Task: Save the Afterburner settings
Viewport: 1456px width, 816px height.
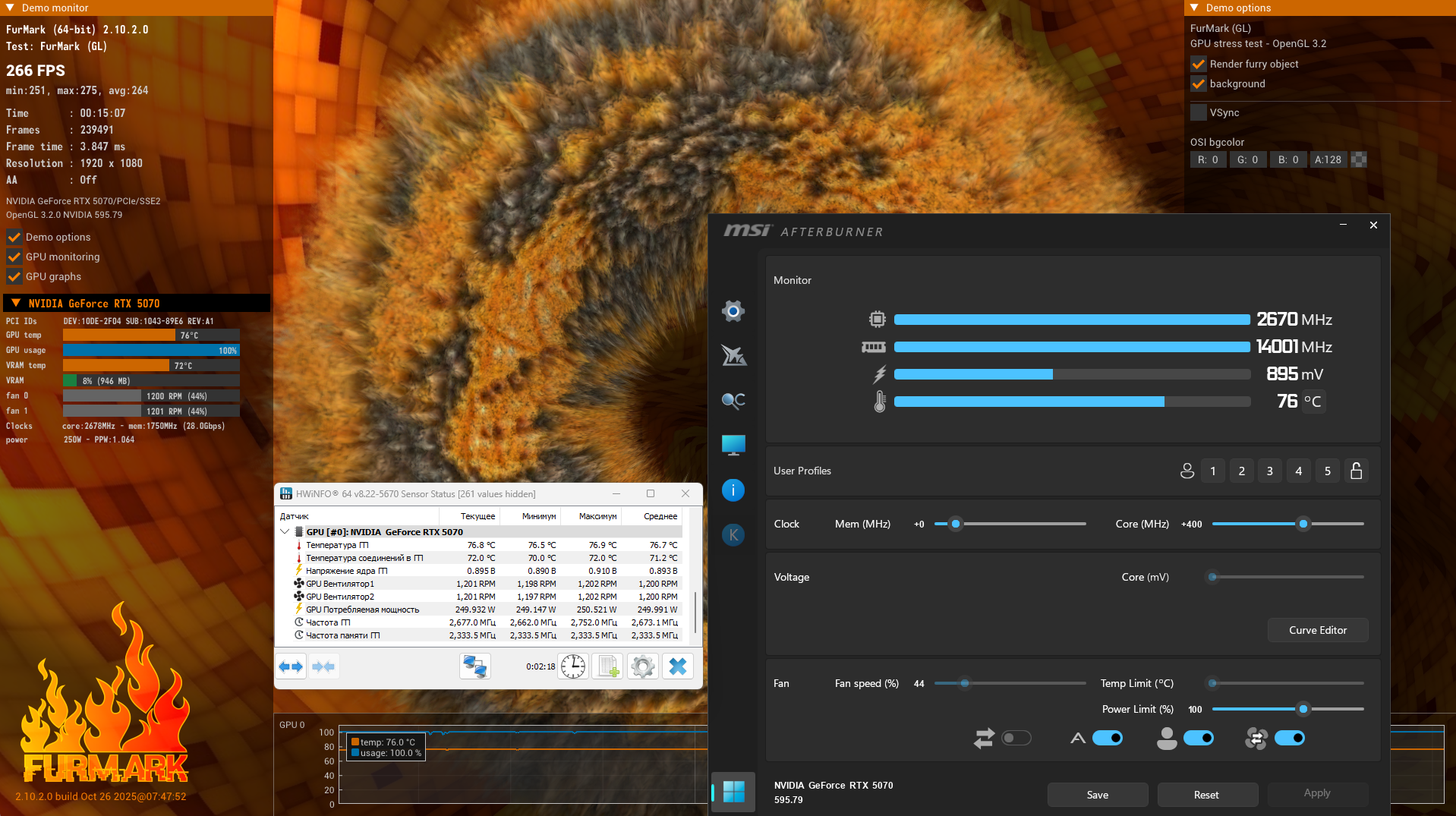Action: (x=1098, y=795)
